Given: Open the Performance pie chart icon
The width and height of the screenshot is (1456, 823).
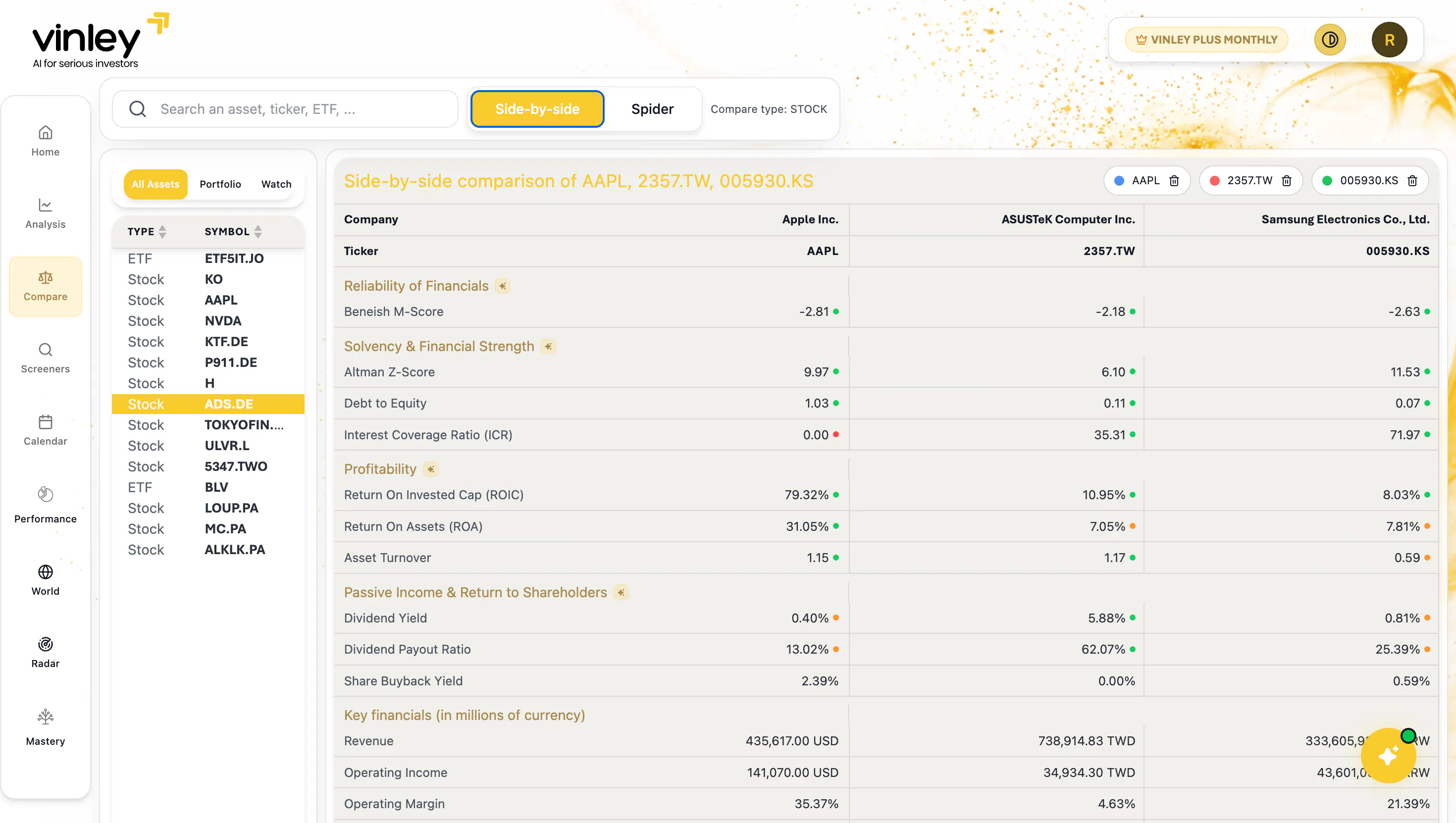Looking at the screenshot, I should pyautogui.click(x=45, y=495).
